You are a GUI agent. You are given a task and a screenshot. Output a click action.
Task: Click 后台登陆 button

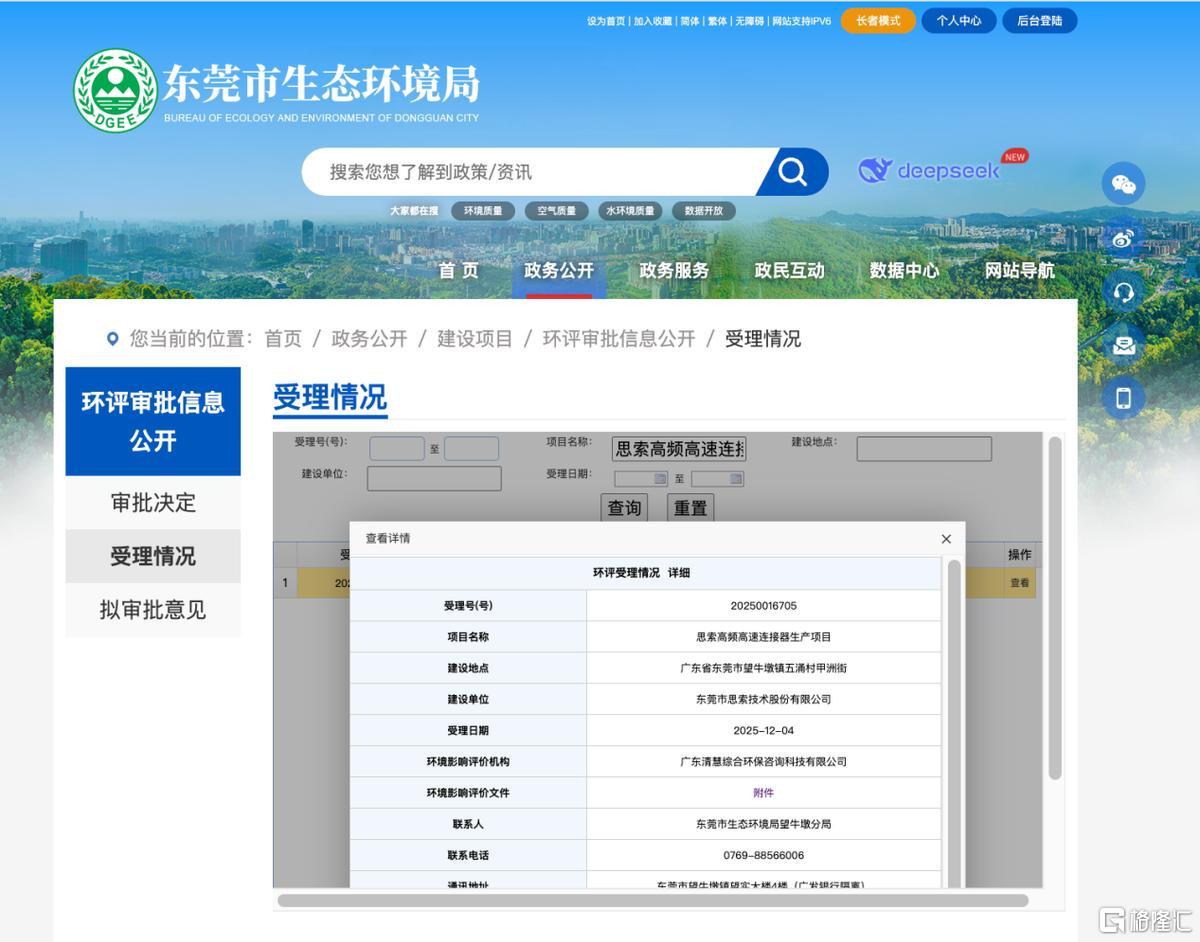click(1039, 21)
